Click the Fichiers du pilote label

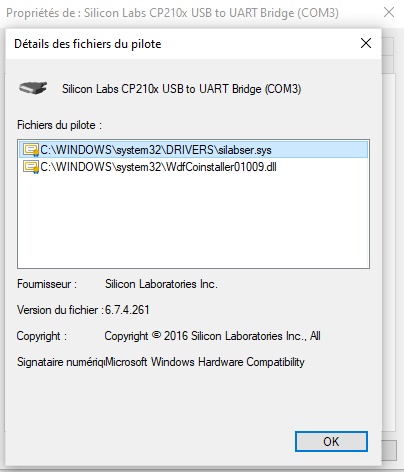59,125
